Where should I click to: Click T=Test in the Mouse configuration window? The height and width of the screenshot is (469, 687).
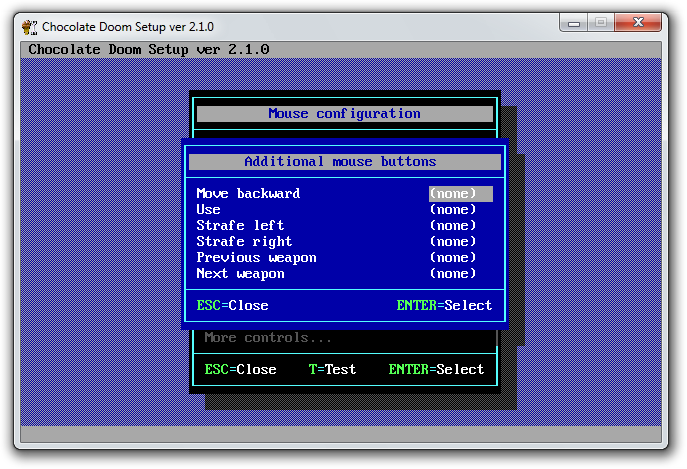pos(332,370)
